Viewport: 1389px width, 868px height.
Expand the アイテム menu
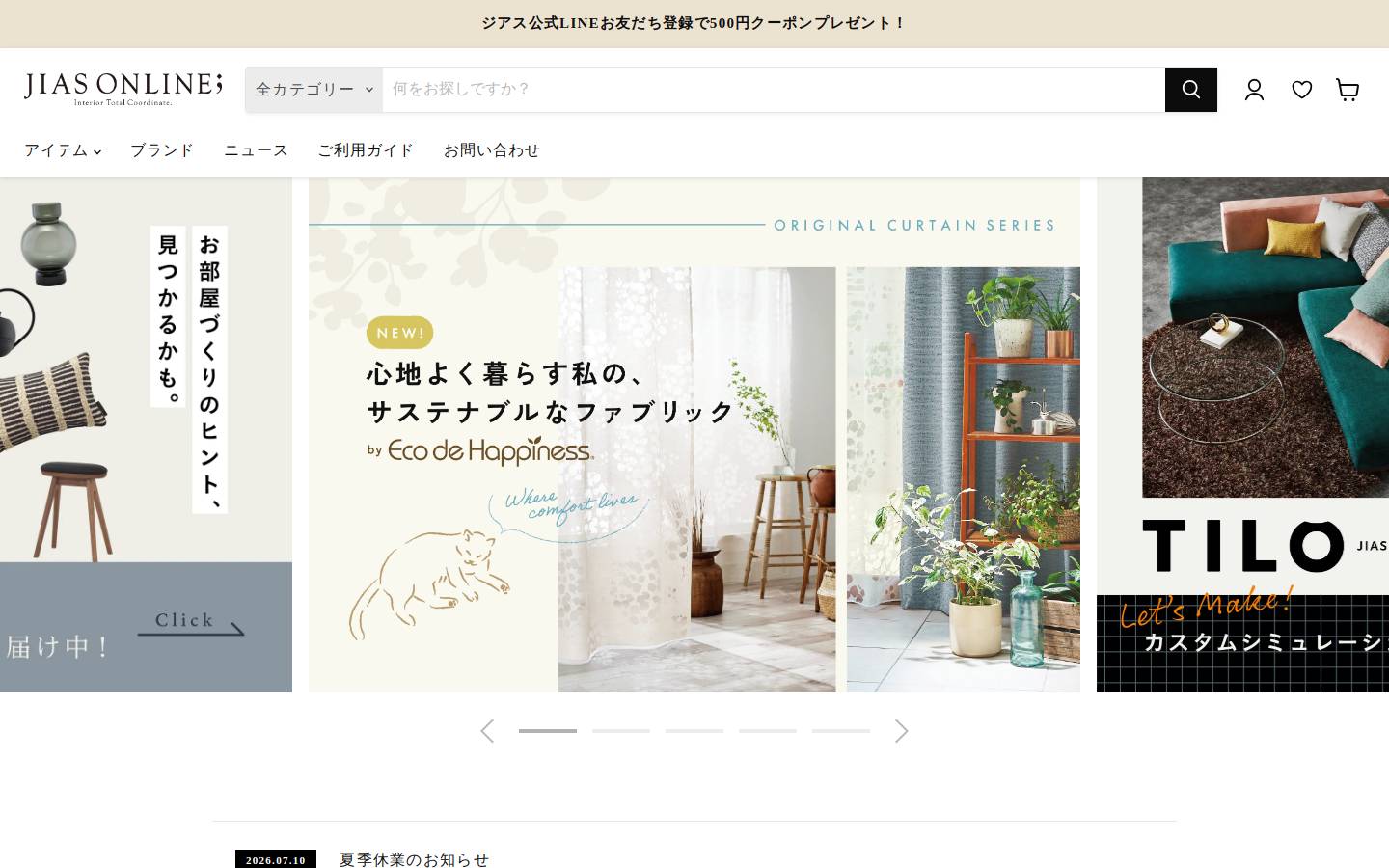click(63, 150)
